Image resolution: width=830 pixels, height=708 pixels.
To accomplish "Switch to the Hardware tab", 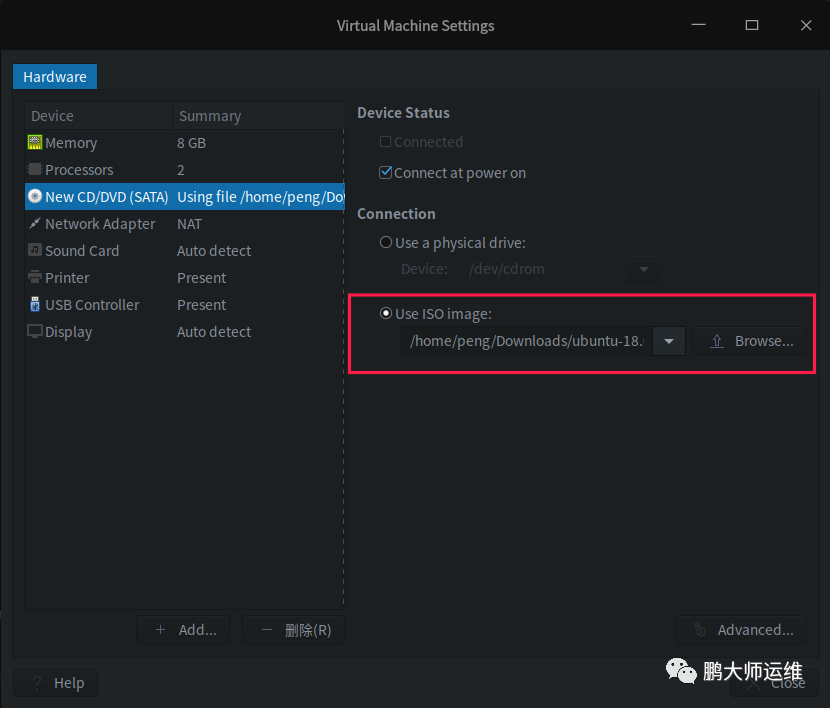I will 55,76.
